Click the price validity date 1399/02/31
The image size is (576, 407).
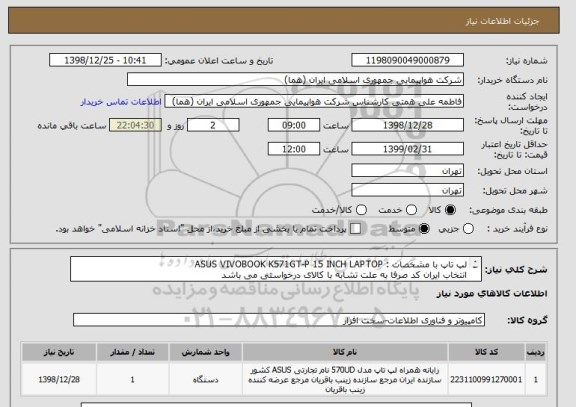[x=407, y=149]
